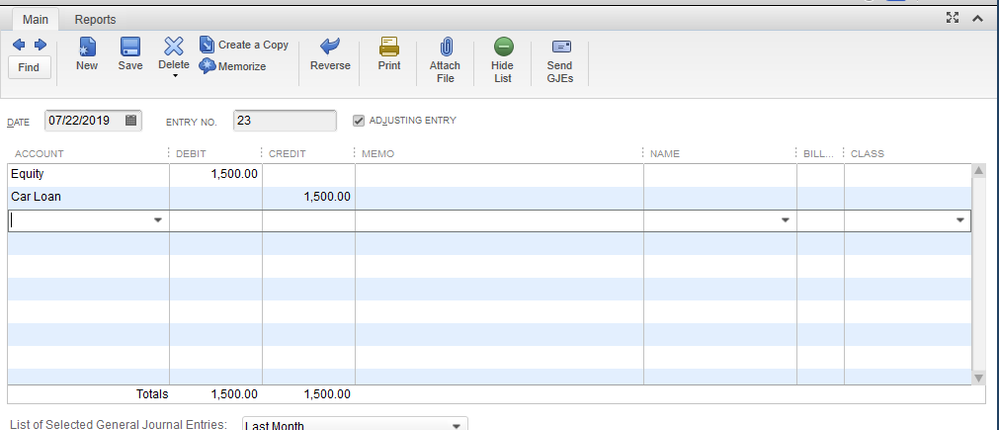Viewport: 999px width, 430px height.
Task: Go to previous journal entry arrow
Action: (x=19, y=45)
